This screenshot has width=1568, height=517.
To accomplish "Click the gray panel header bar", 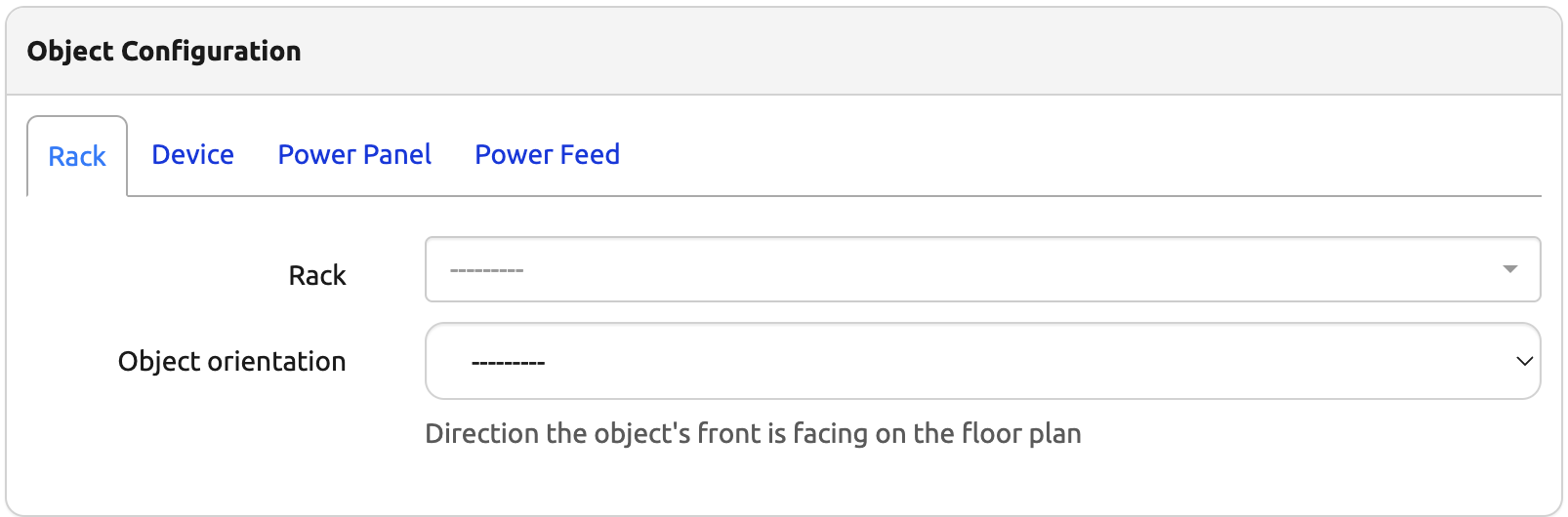I will pos(879,52).
